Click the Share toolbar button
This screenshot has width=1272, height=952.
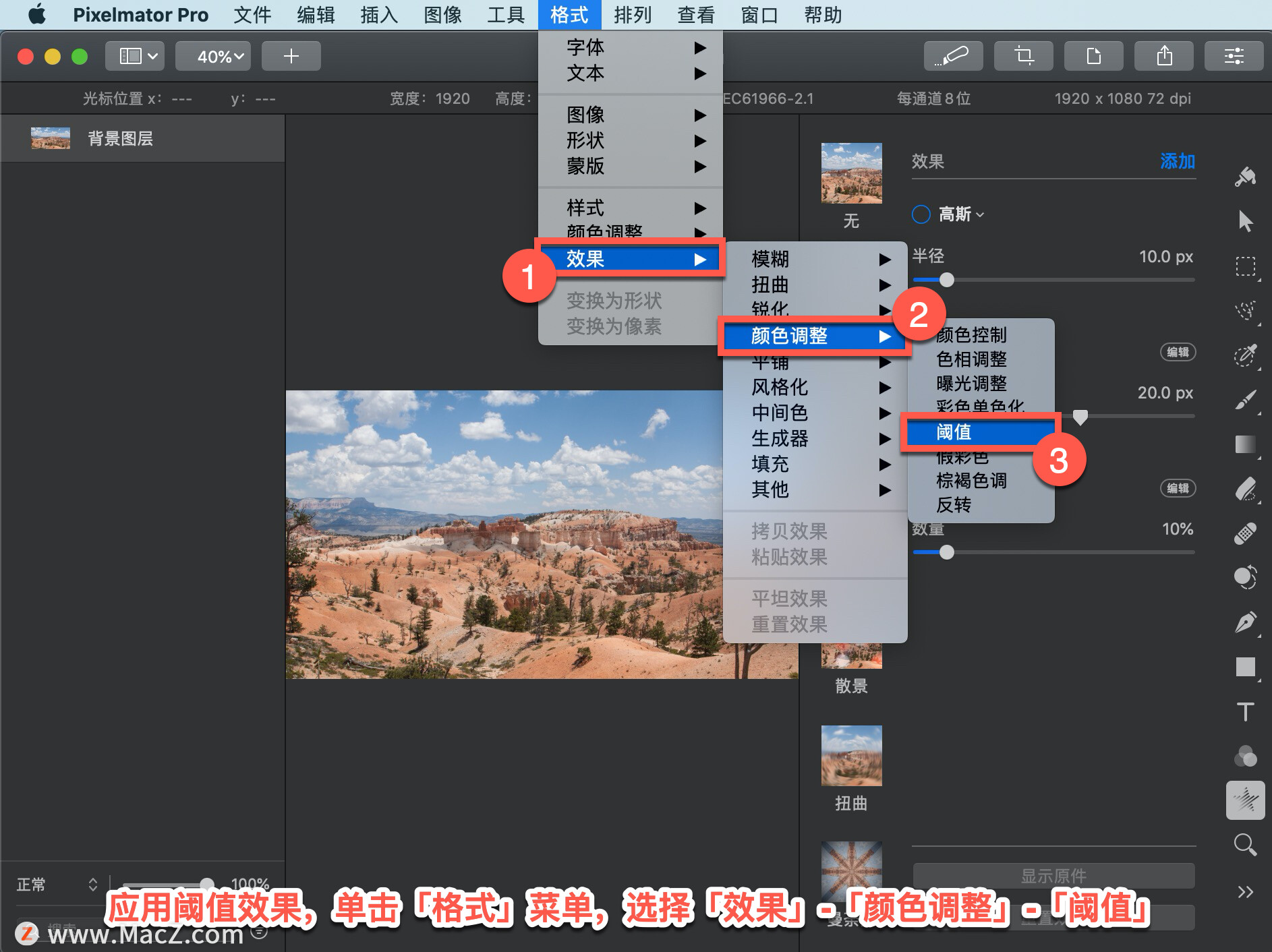(1164, 56)
